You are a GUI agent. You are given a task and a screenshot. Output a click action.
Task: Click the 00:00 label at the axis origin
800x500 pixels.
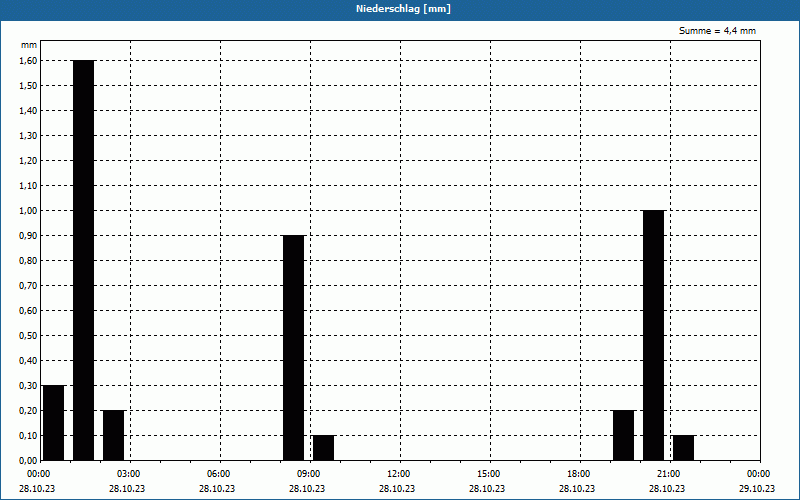click(39, 474)
